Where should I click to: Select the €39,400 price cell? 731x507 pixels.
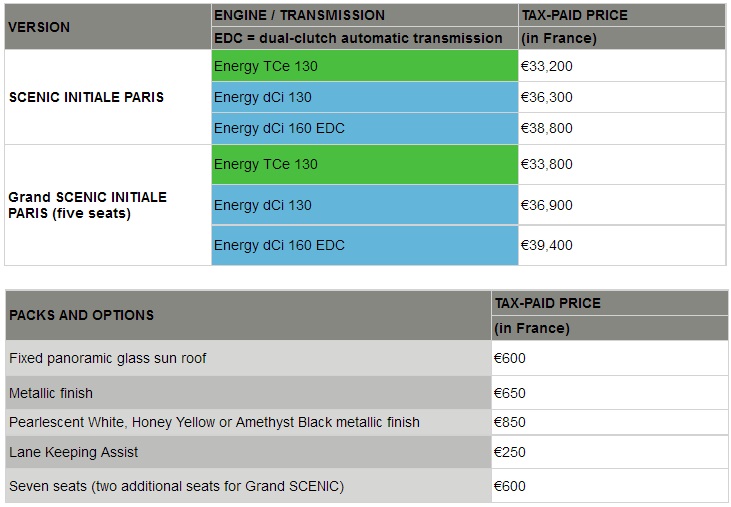(546, 245)
